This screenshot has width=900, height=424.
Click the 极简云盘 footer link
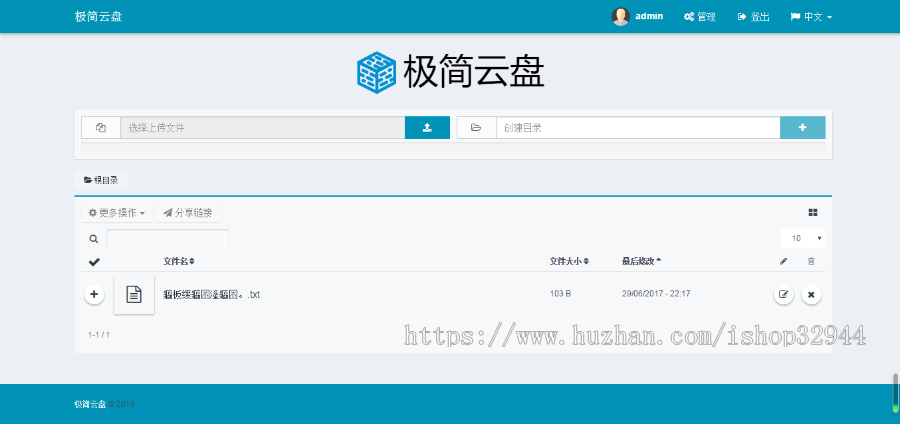[90, 404]
